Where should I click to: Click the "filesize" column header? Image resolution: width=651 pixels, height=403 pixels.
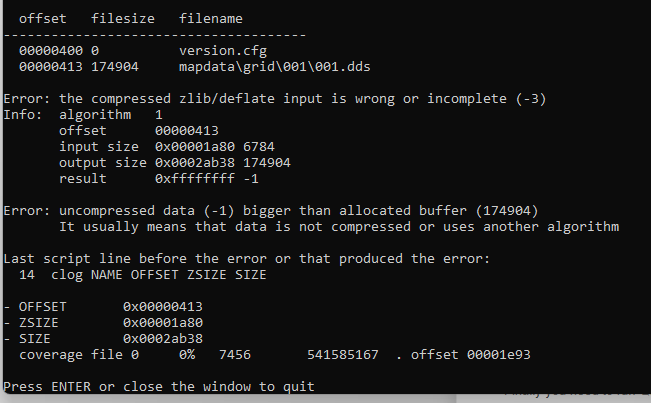[x=123, y=18]
